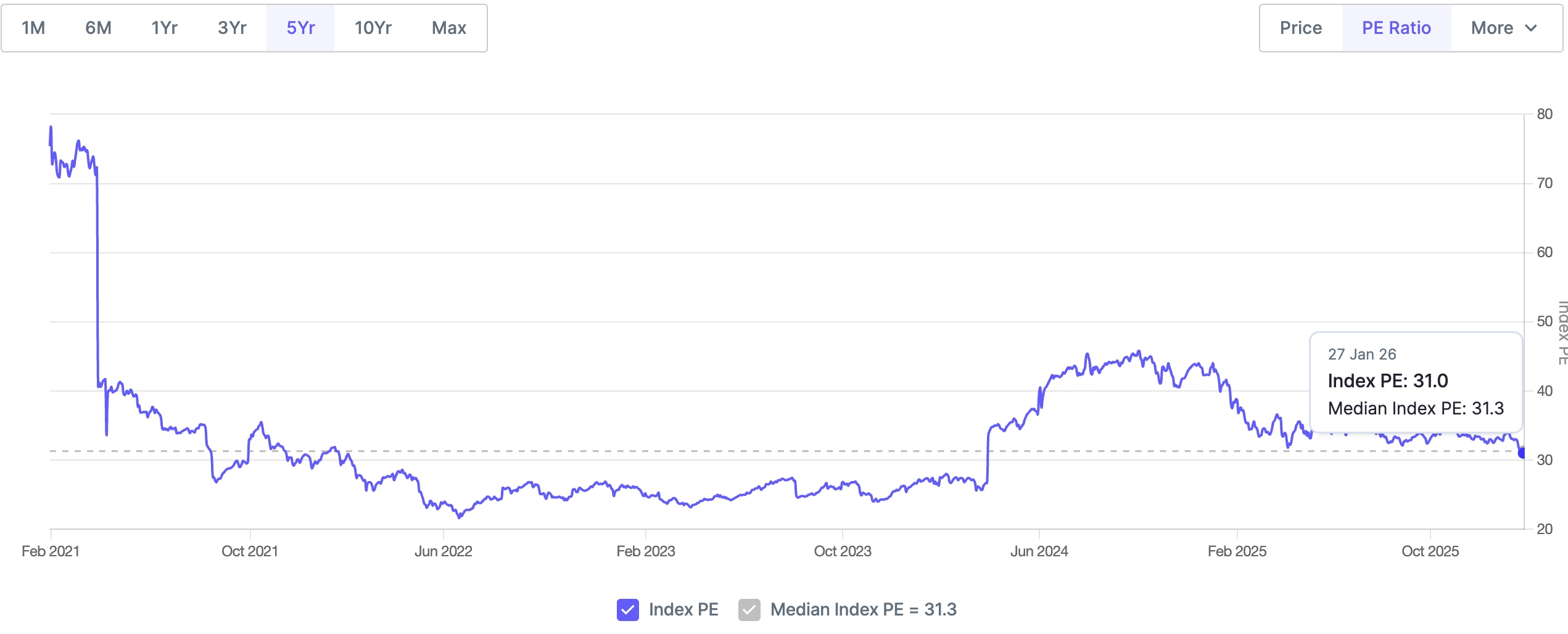
Task: Click the active 5Yr range tab
Action: pyautogui.click(x=300, y=28)
